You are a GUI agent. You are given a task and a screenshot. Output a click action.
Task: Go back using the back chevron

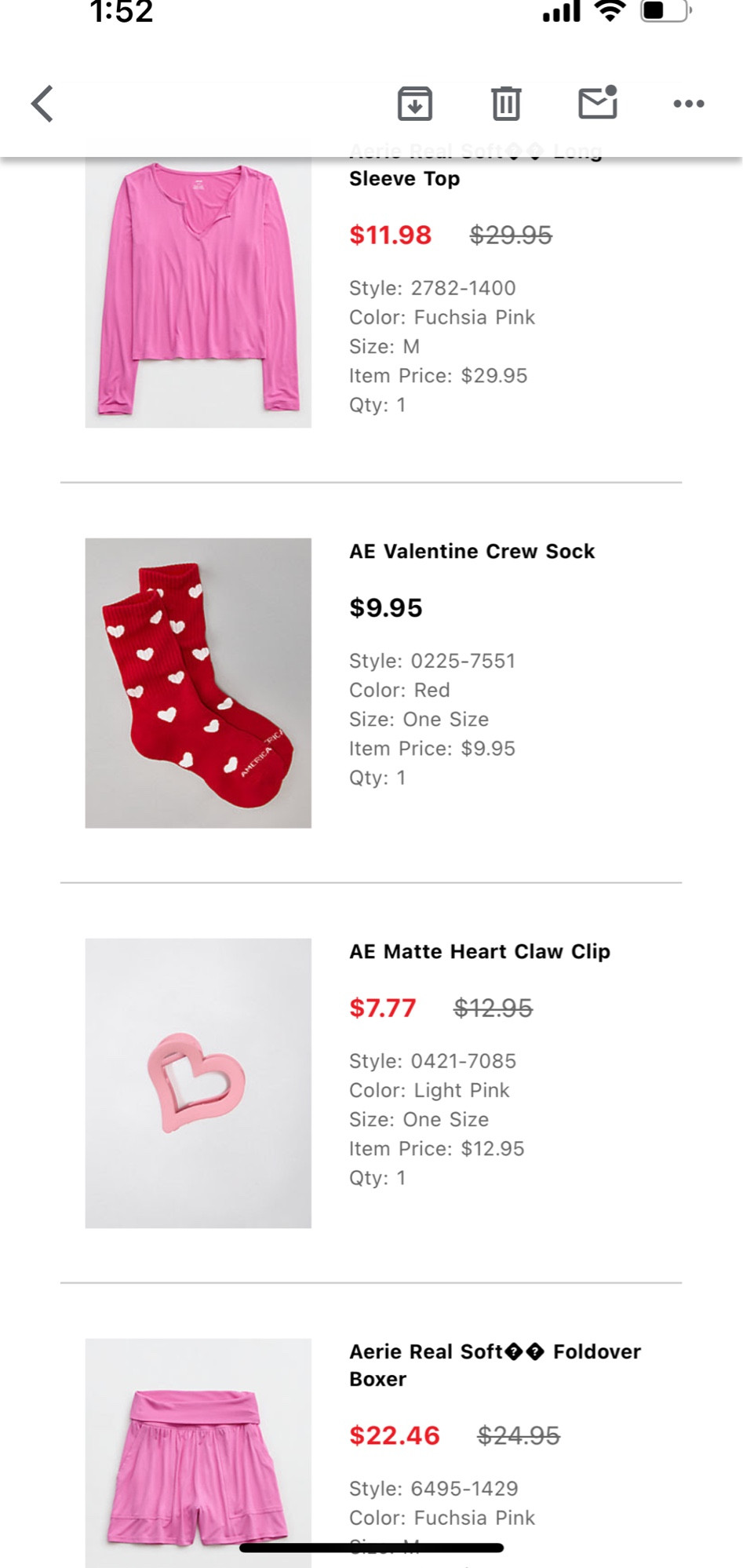(42, 103)
